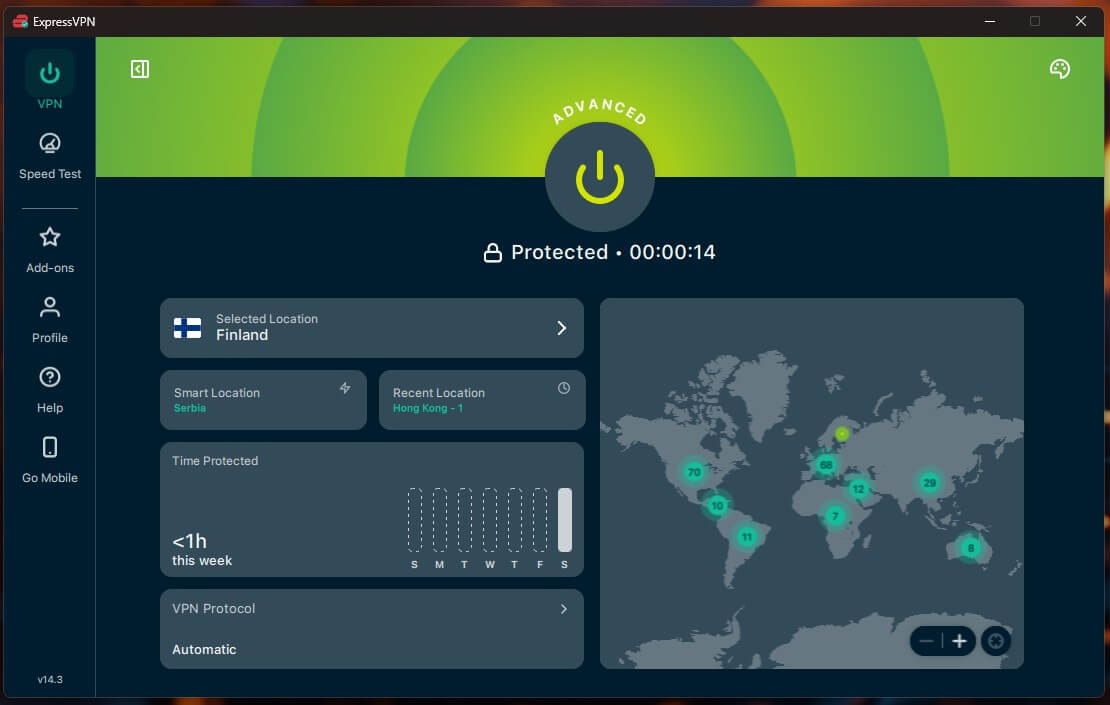Click the '<1h this week' value
This screenshot has height=705, width=1110.
pyautogui.click(x=202, y=550)
